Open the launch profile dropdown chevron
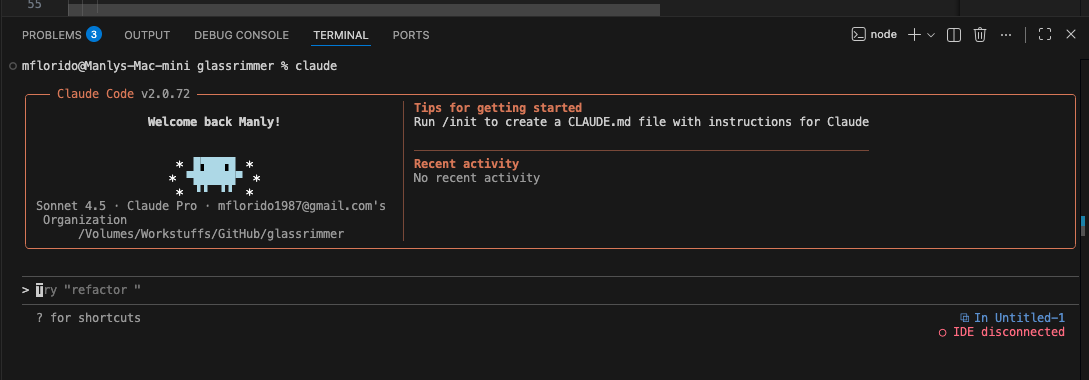The width and height of the screenshot is (1089, 380). [931, 35]
